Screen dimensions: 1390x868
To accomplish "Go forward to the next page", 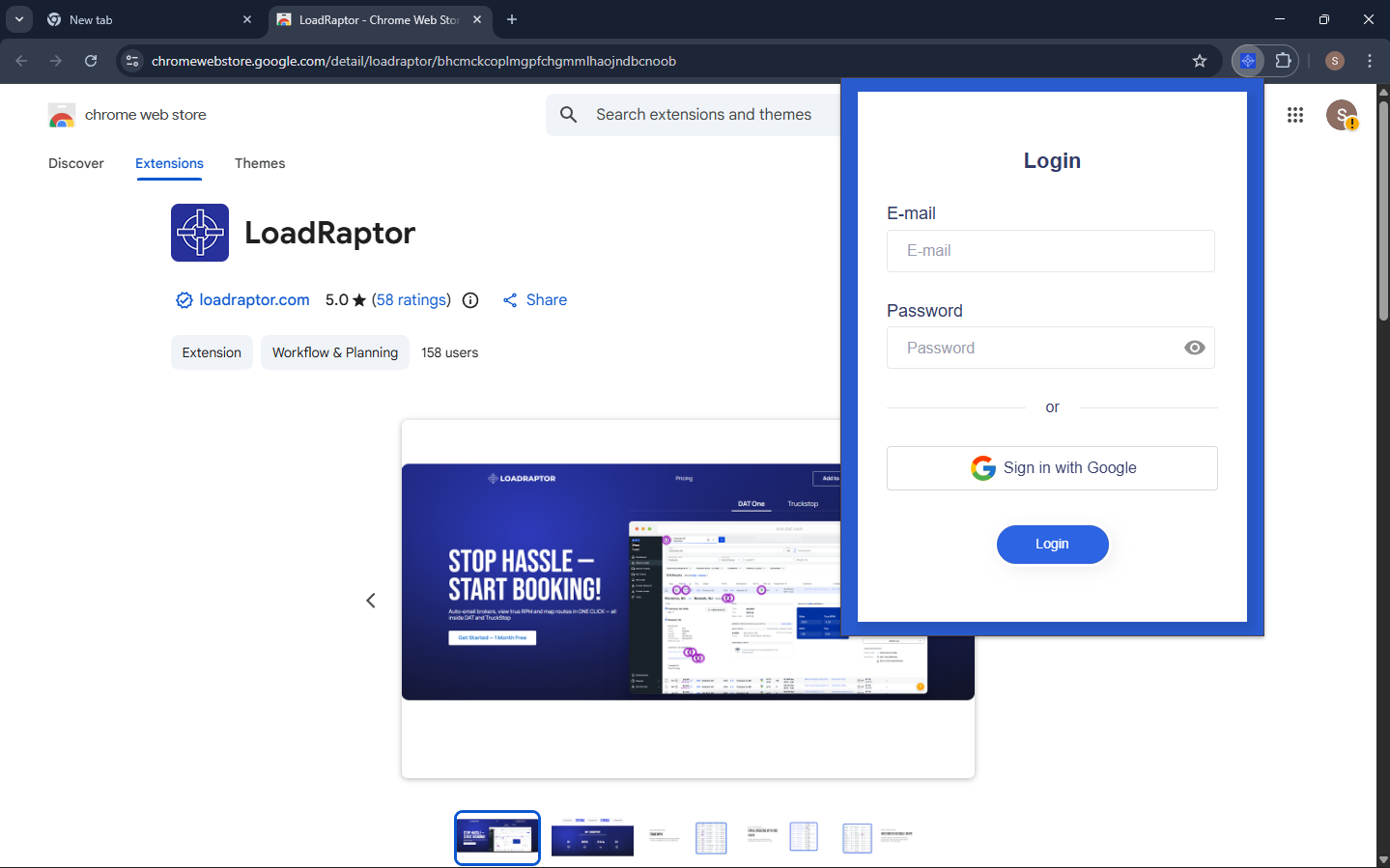I will [x=56, y=61].
